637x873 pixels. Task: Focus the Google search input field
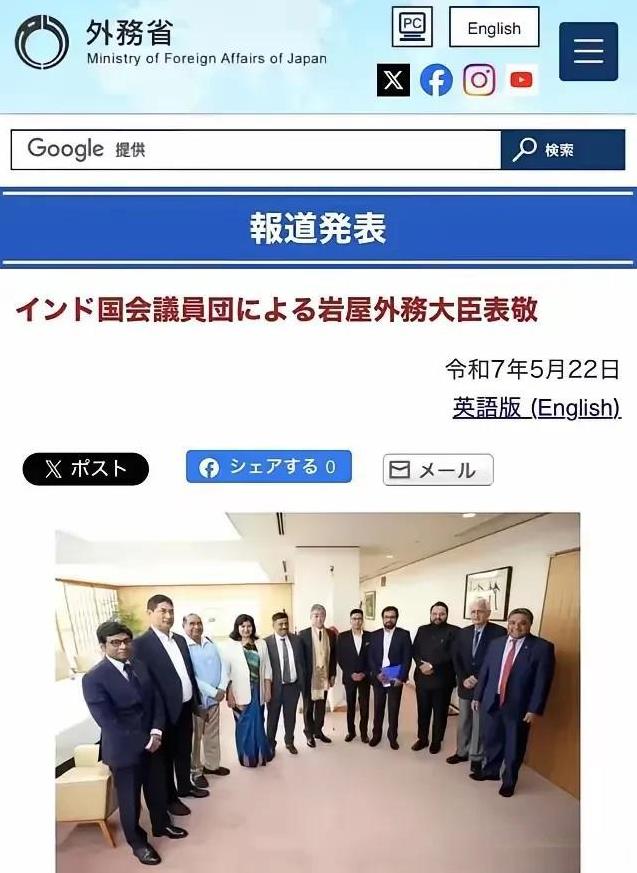[256, 149]
